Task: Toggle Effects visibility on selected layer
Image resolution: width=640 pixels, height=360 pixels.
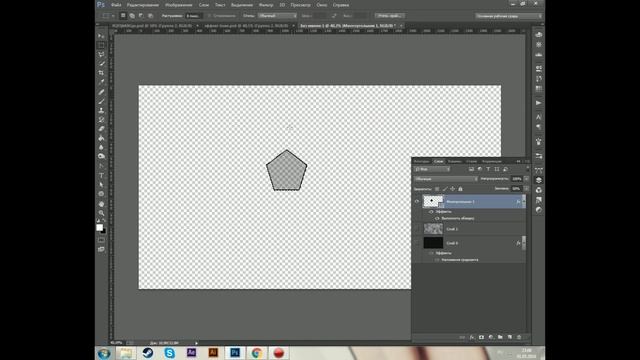Action: pyautogui.click(x=431, y=212)
